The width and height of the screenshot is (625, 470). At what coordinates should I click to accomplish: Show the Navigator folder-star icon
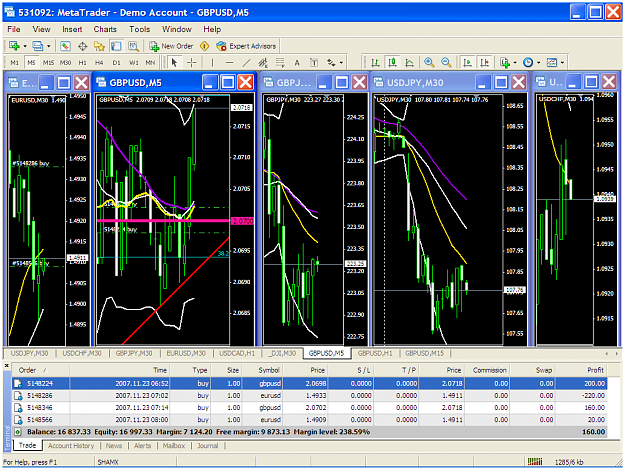[x=99, y=46]
